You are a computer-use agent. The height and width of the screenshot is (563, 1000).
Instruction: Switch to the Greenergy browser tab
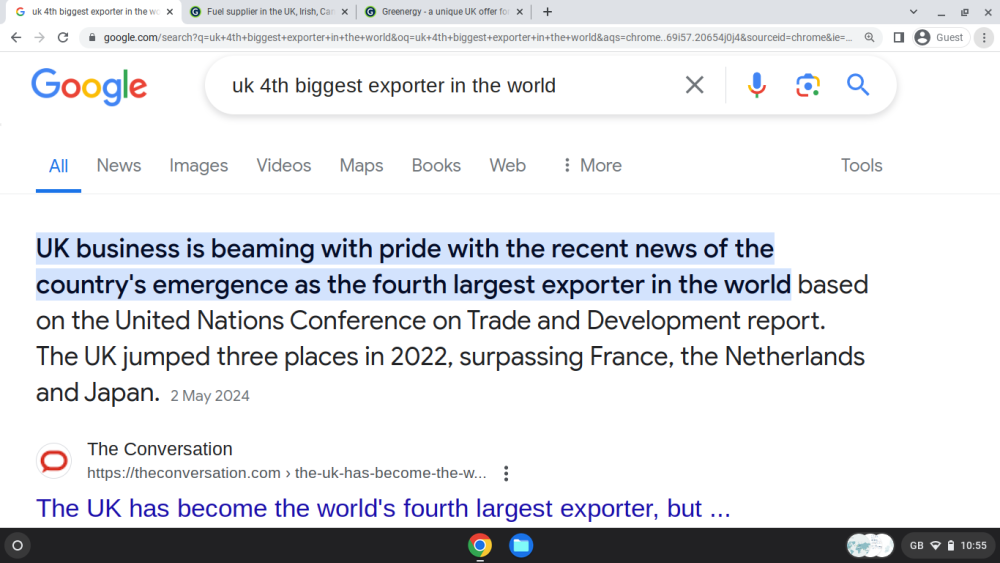(x=445, y=11)
